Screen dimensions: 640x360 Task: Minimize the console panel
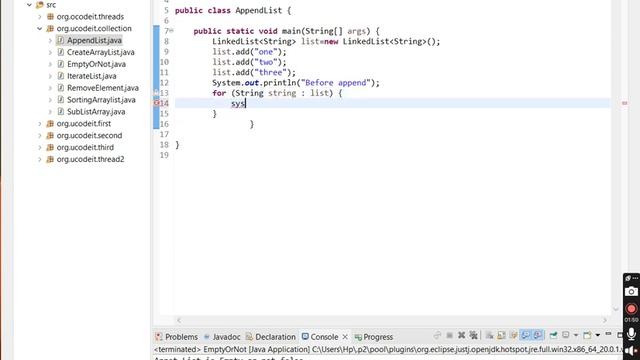tap(608, 334)
